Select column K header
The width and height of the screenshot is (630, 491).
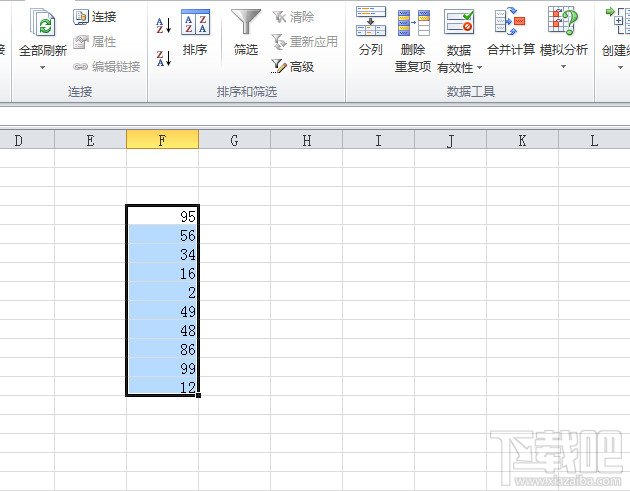click(x=522, y=140)
